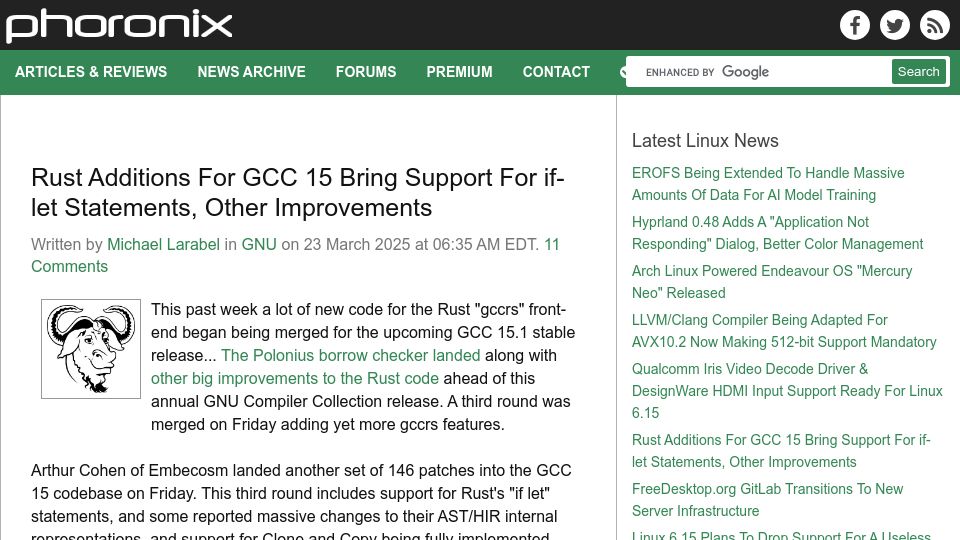Open Phoronix Twitter page icon
The height and width of the screenshot is (540, 960).
coord(894,25)
